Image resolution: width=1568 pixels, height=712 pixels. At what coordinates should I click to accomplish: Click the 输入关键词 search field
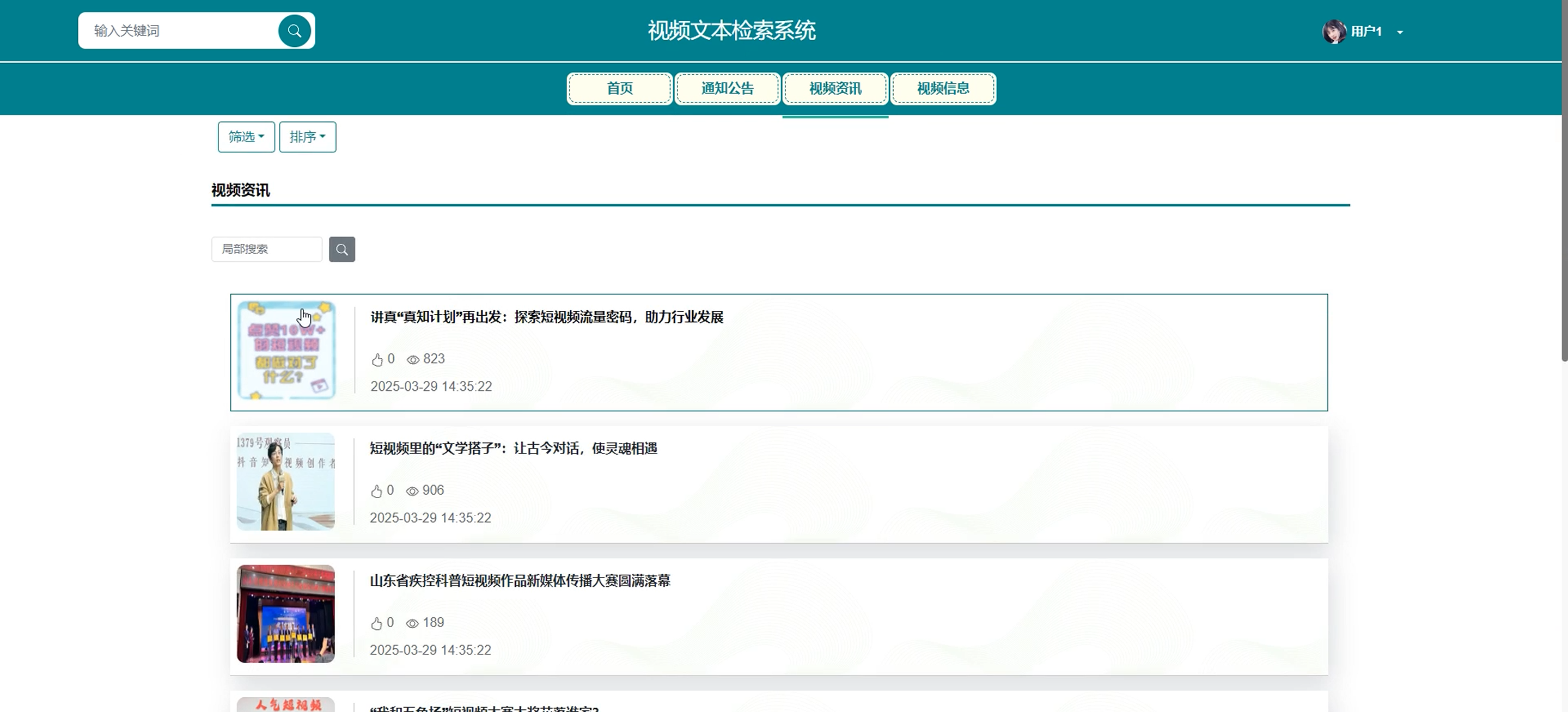(x=182, y=31)
